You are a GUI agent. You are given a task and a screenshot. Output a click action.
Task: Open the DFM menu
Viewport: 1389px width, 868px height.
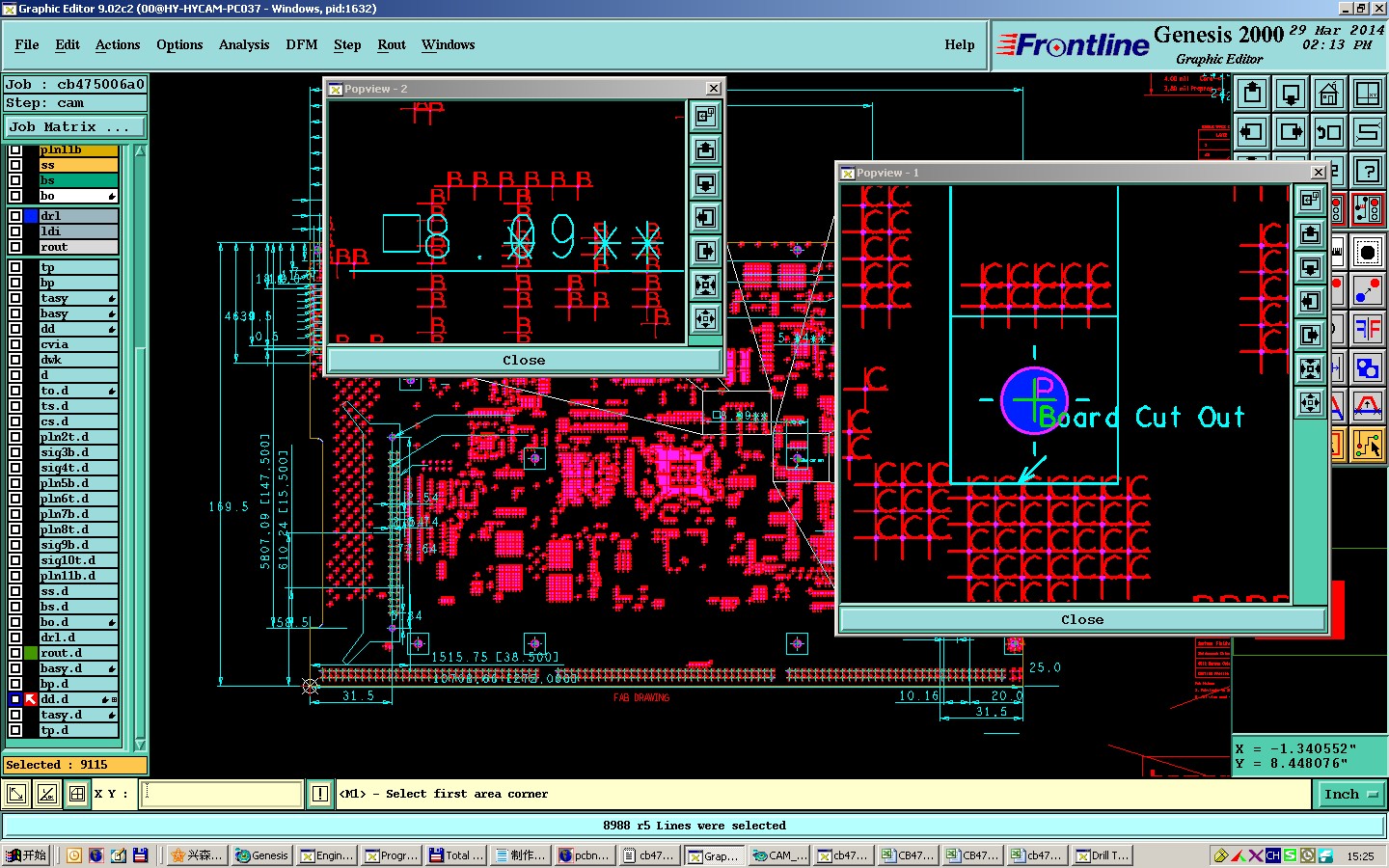pos(302,45)
